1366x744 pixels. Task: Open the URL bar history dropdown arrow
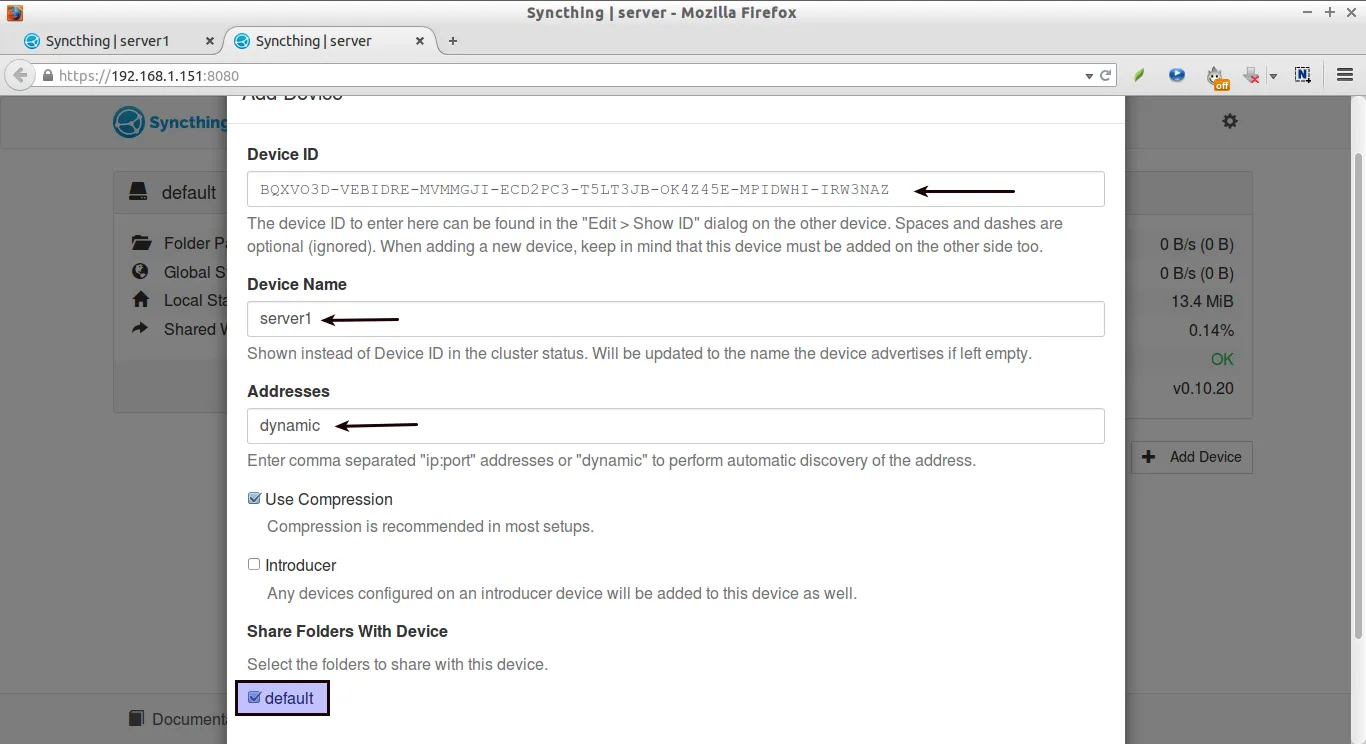pyautogui.click(x=1089, y=76)
